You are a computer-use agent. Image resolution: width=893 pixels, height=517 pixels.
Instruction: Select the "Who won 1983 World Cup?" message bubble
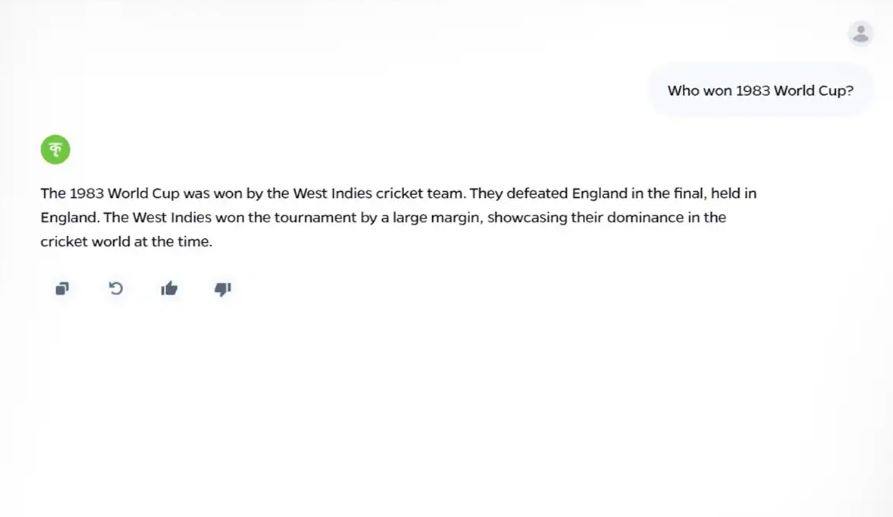[x=760, y=90]
